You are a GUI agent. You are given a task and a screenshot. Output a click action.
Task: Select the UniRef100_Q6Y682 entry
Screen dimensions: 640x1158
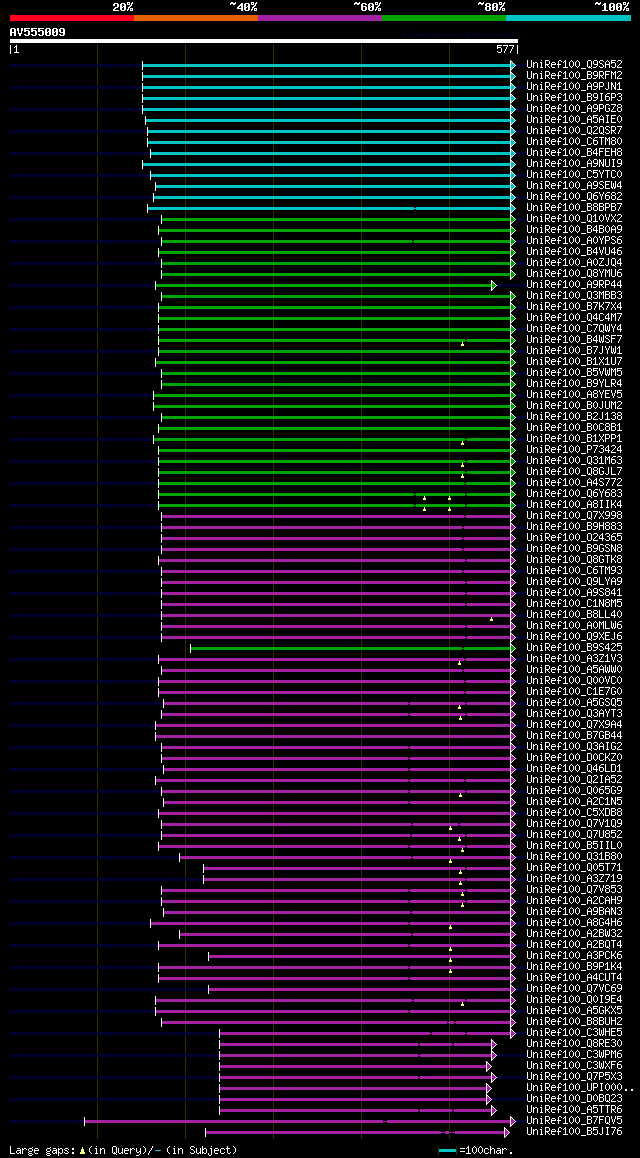point(574,196)
